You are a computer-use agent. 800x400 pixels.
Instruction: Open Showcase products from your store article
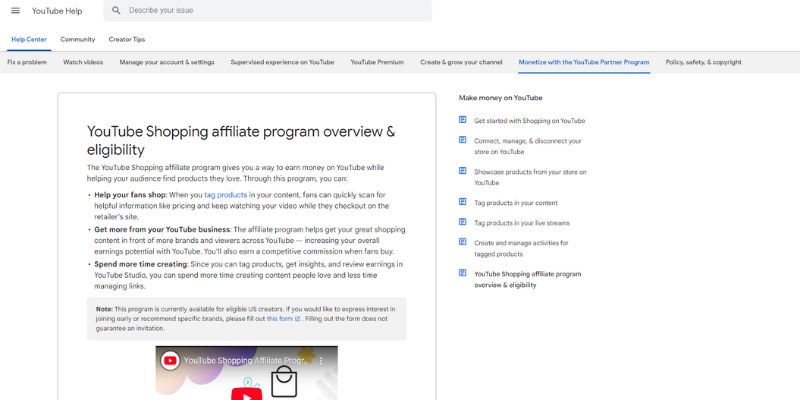tap(530, 178)
